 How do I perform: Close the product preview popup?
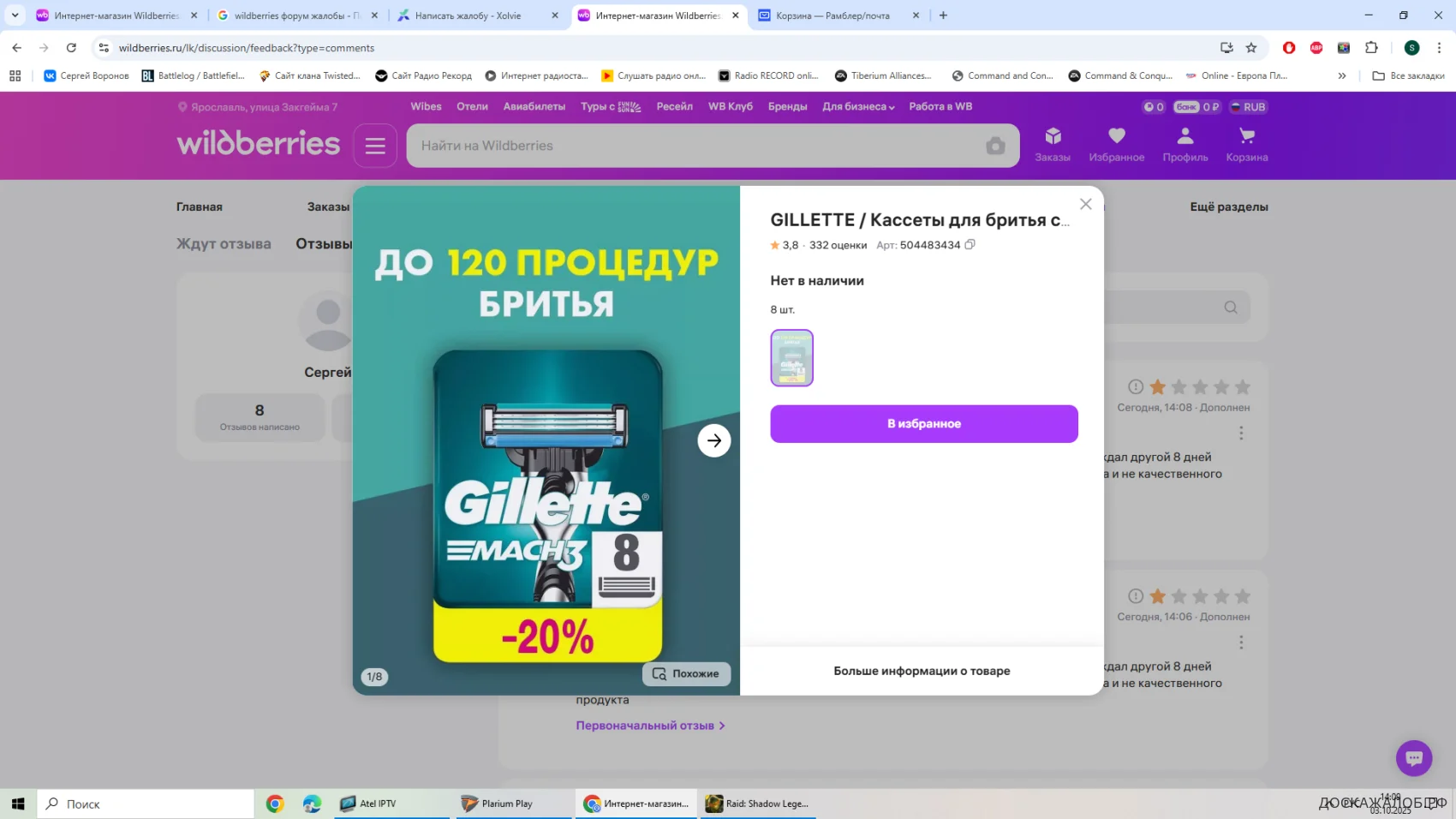point(1085,204)
